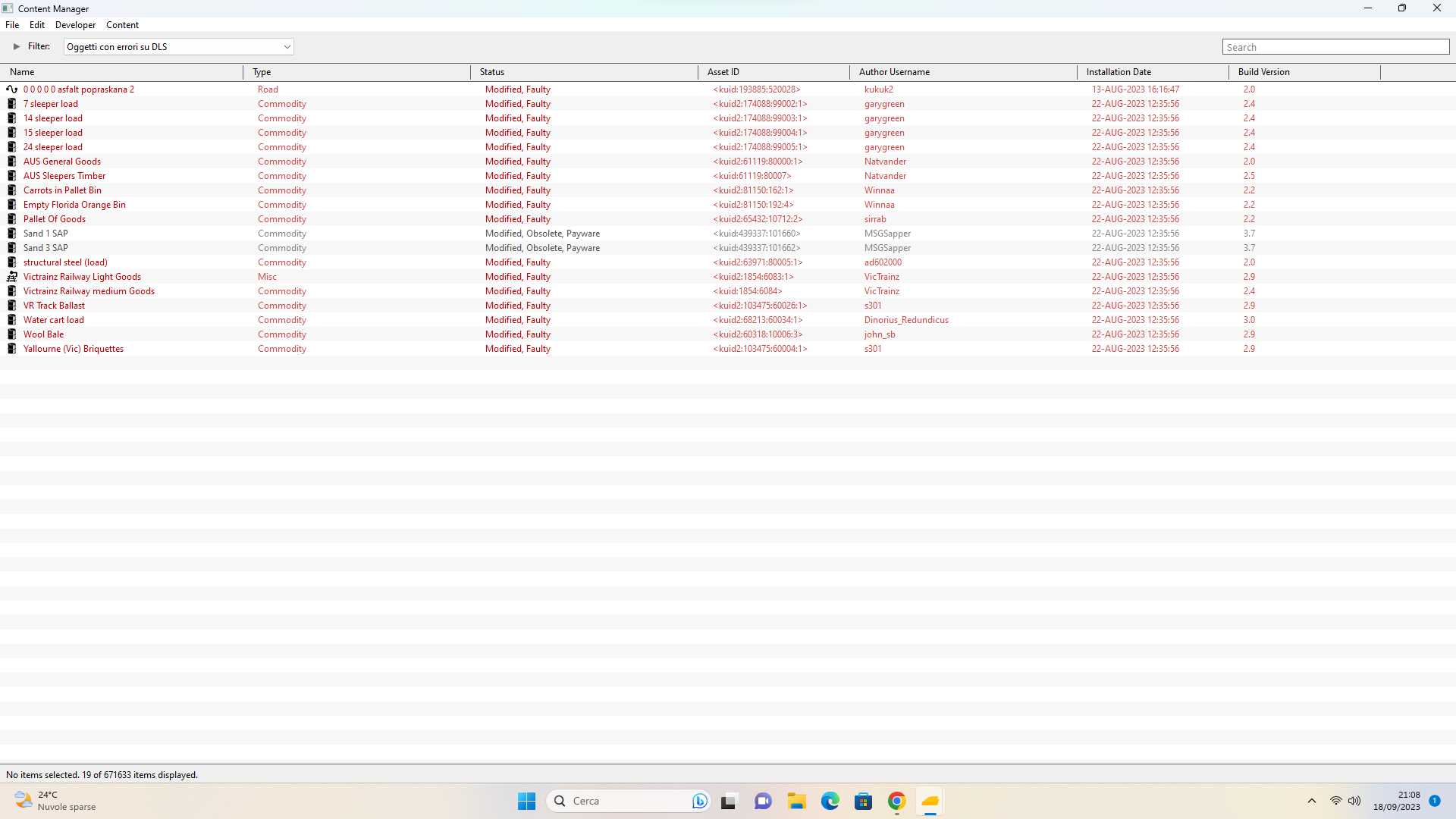Open the Content menu
The image size is (1456, 819).
pos(122,25)
